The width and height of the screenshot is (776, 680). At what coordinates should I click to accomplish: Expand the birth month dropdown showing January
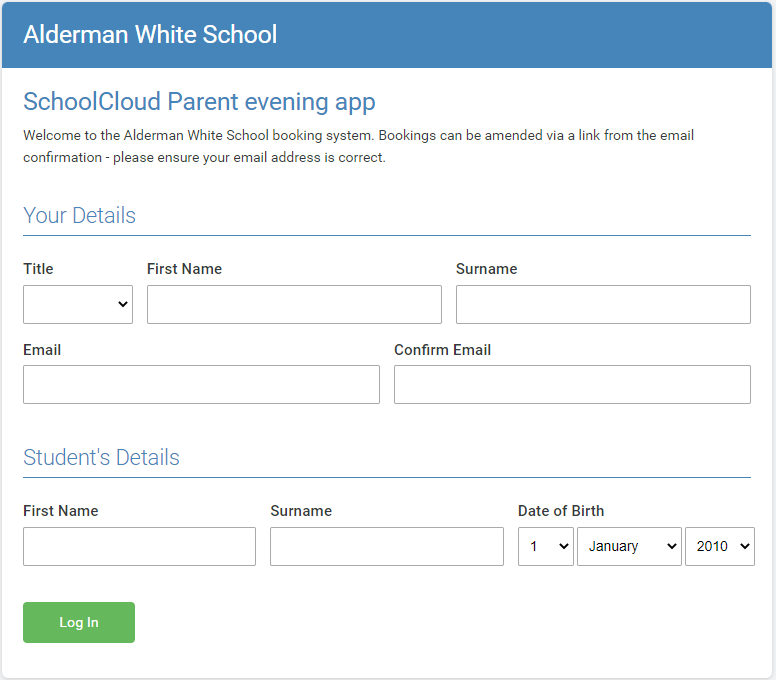coord(629,546)
